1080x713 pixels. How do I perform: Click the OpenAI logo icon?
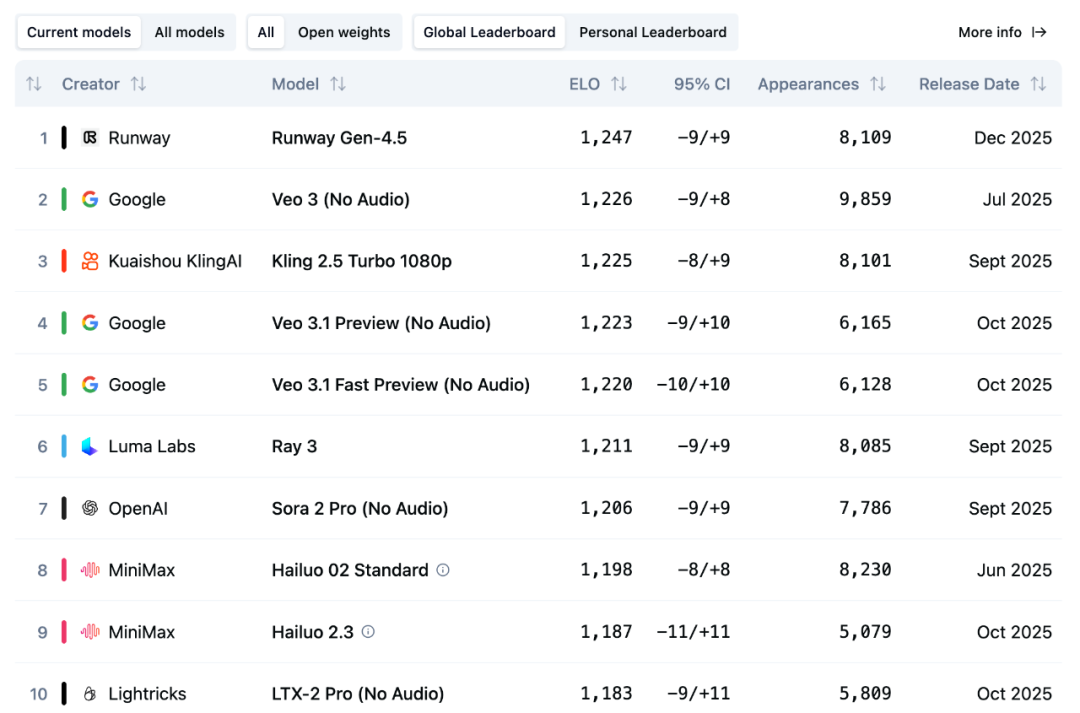(x=90, y=509)
